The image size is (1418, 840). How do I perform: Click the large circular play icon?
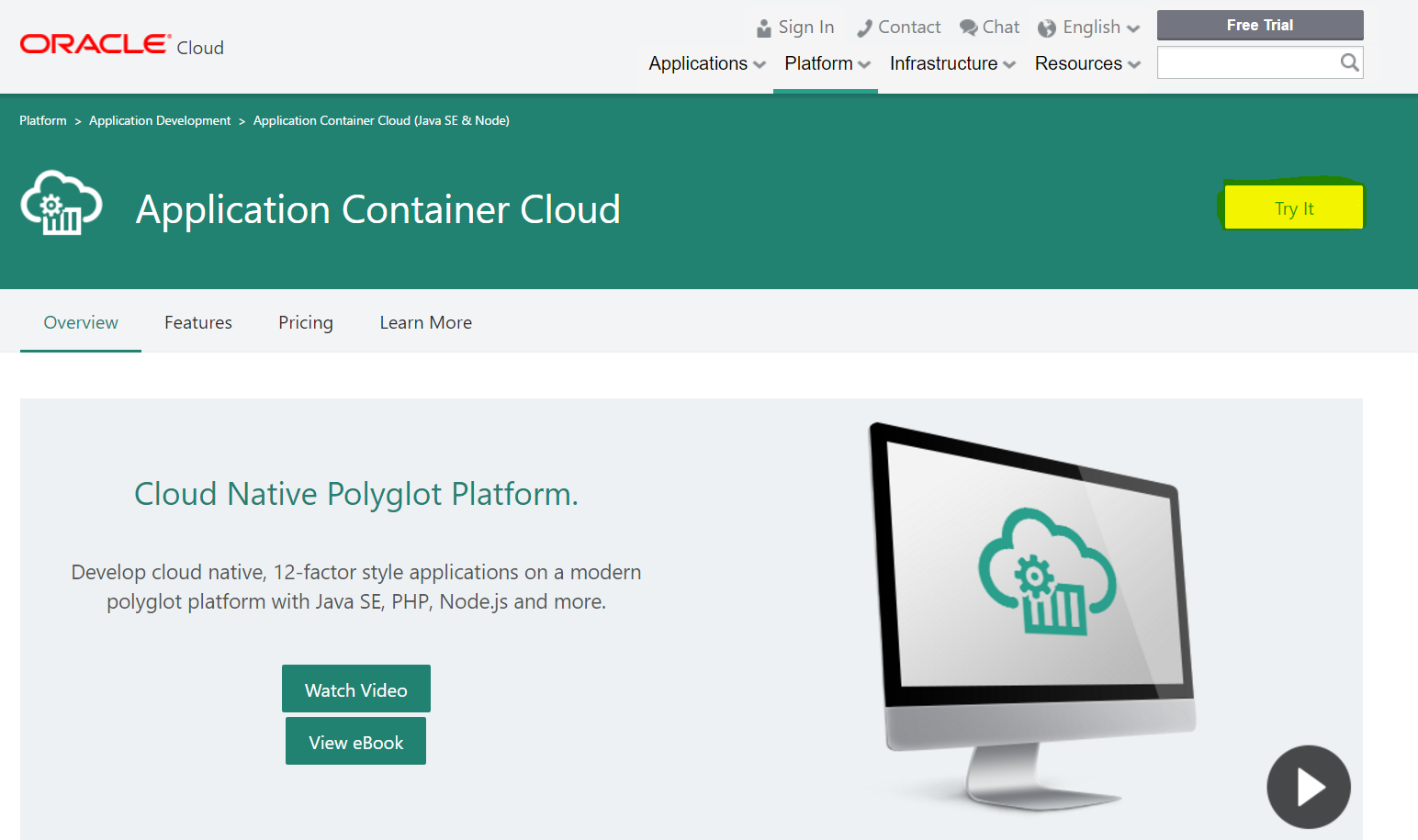(x=1309, y=787)
